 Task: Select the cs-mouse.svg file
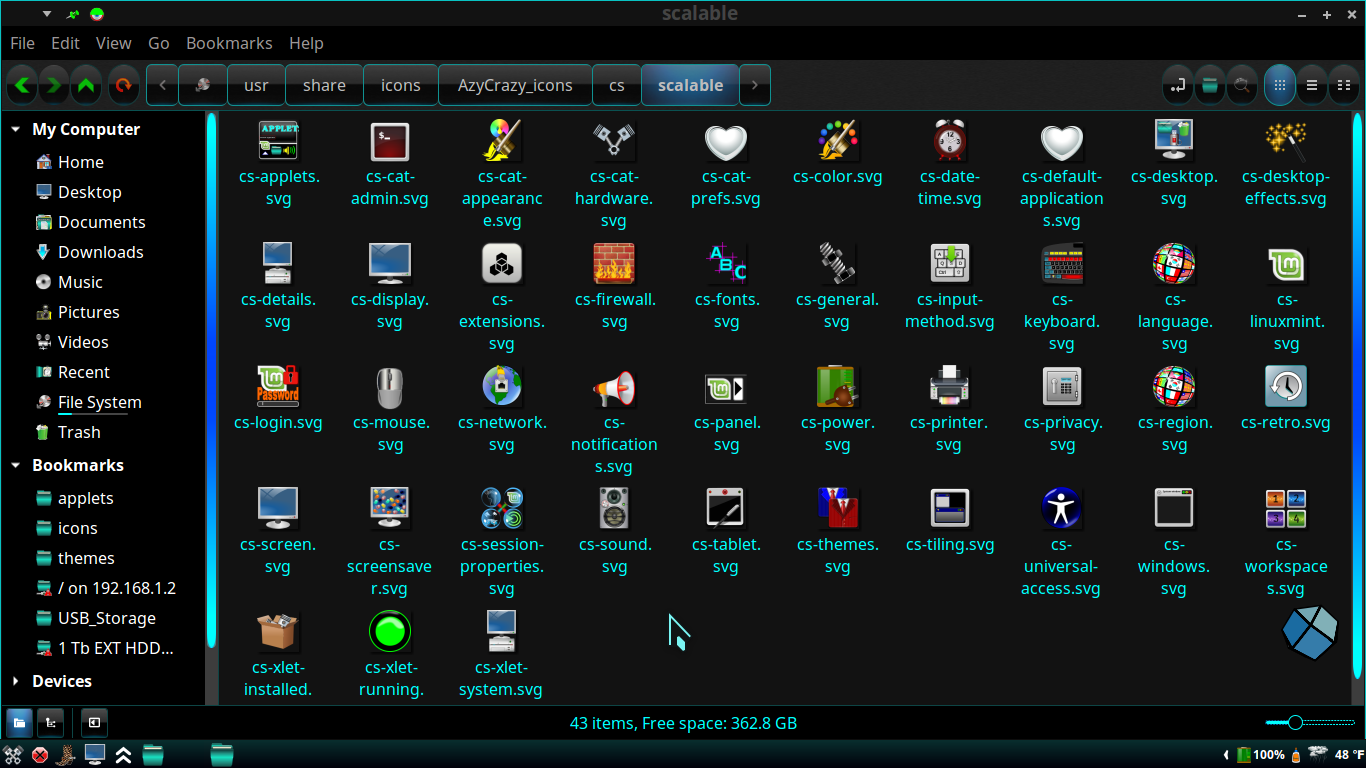click(x=390, y=410)
